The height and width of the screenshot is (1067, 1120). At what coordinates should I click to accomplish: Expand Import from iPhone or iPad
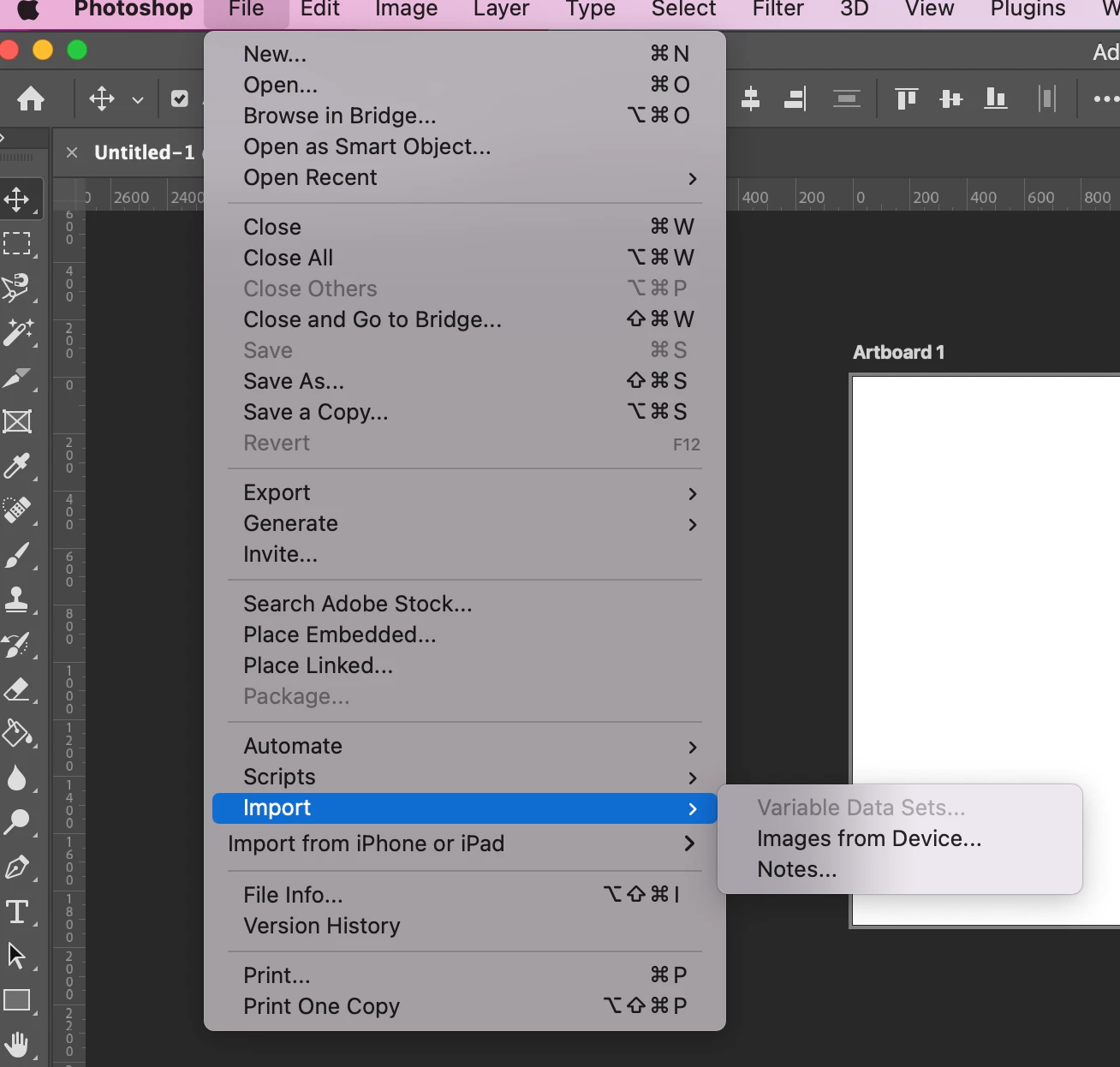tap(465, 844)
